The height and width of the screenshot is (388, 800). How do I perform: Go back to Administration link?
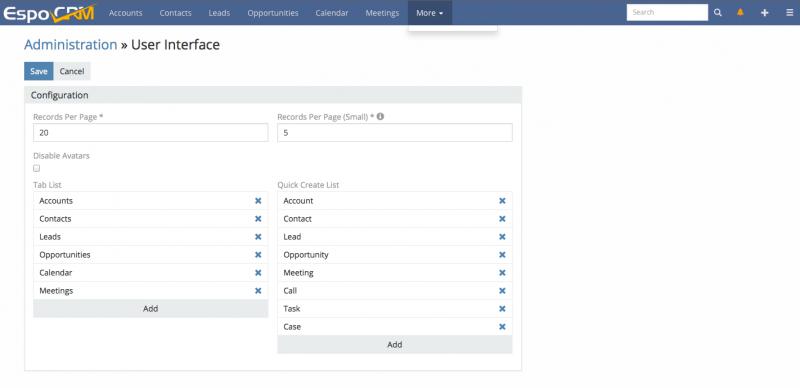(71, 45)
